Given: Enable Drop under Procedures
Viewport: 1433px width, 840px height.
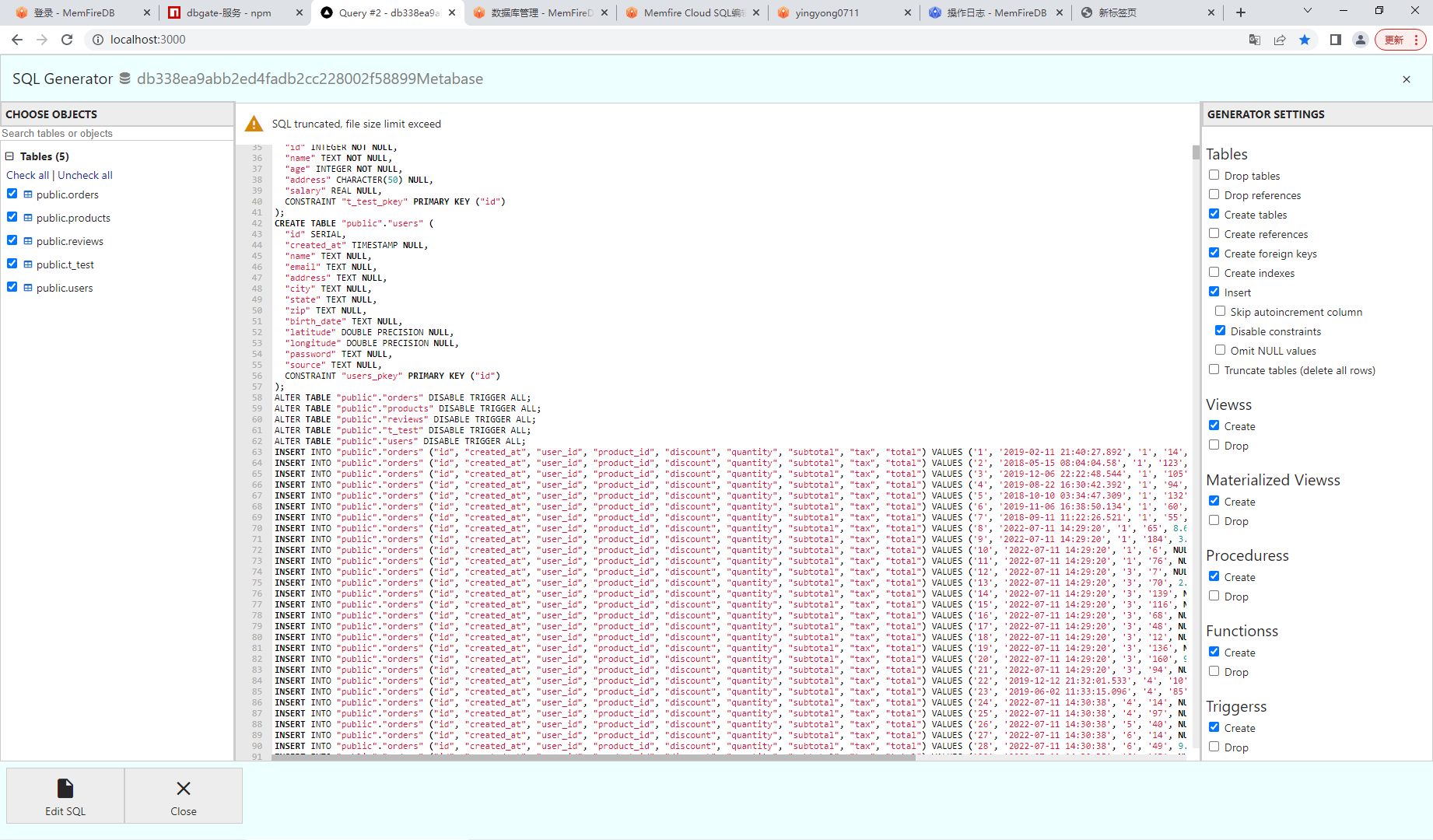Looking at the screenshot, I should tap(1214, 596).
